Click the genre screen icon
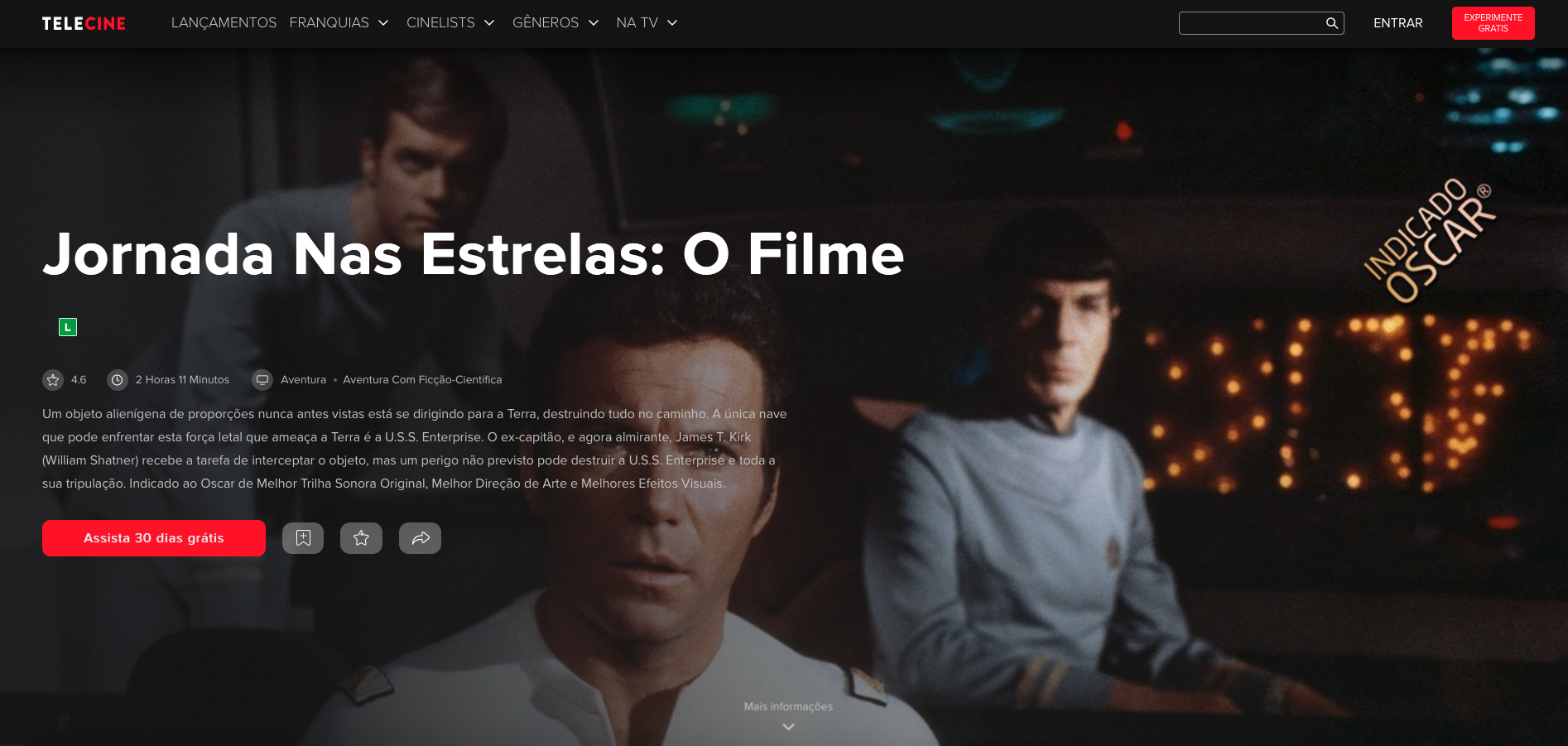This screenshot has width=1568, height=746. pyautogui.click(x=262, y=380)
